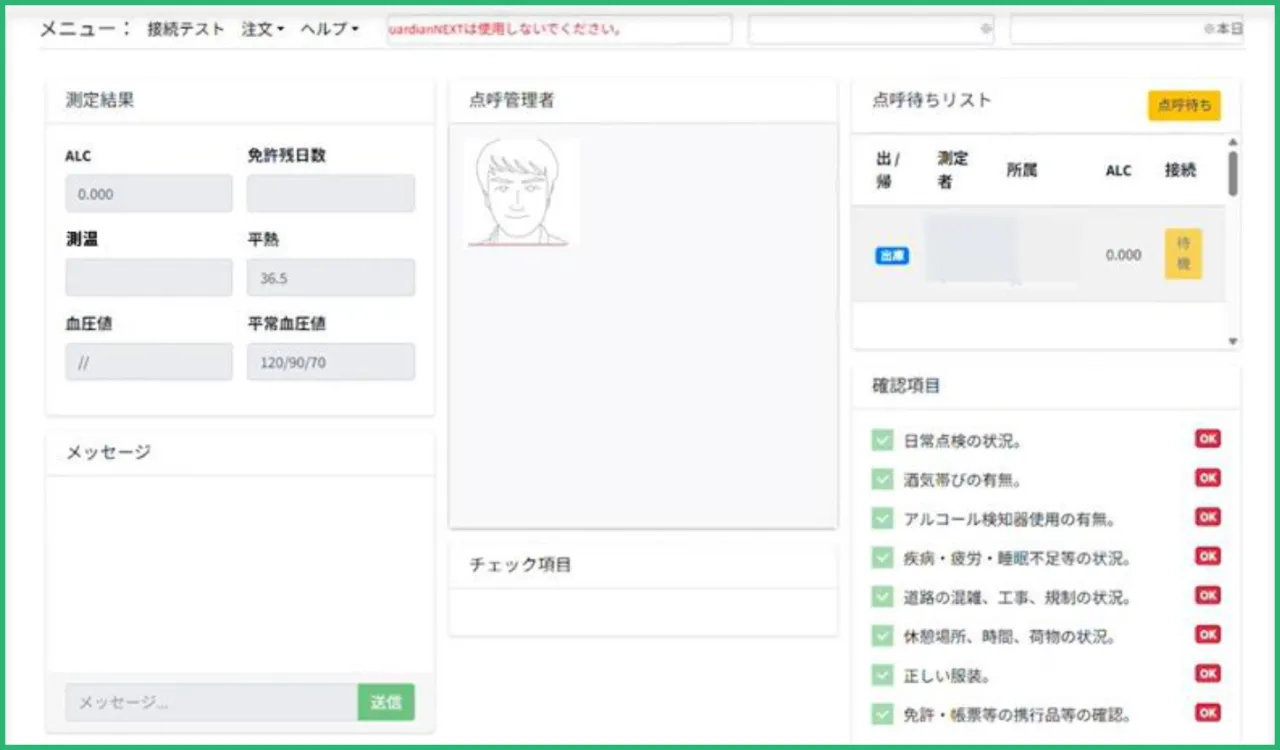This screenshot has width=1280, height=750.
Task: Open the ヘルプ dropdown menu
Action: pyautogui.click(x=326, y=29)
